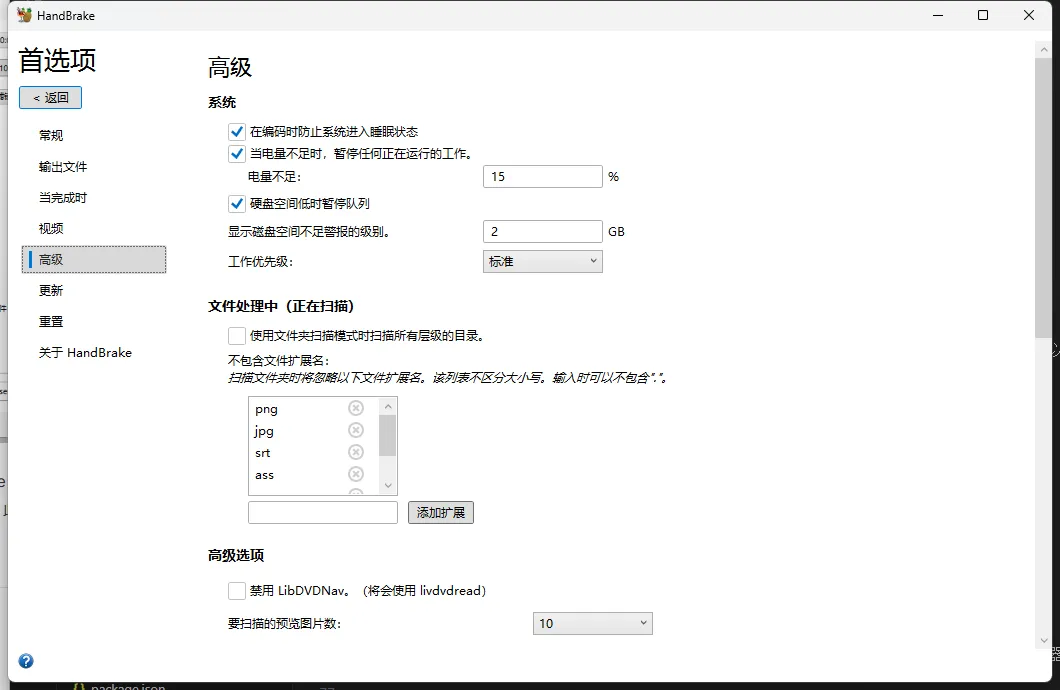Uncheck 硬盘空间低时暂停队列 option
This screenshot has width=1060, height=690.
pos(237,203)
